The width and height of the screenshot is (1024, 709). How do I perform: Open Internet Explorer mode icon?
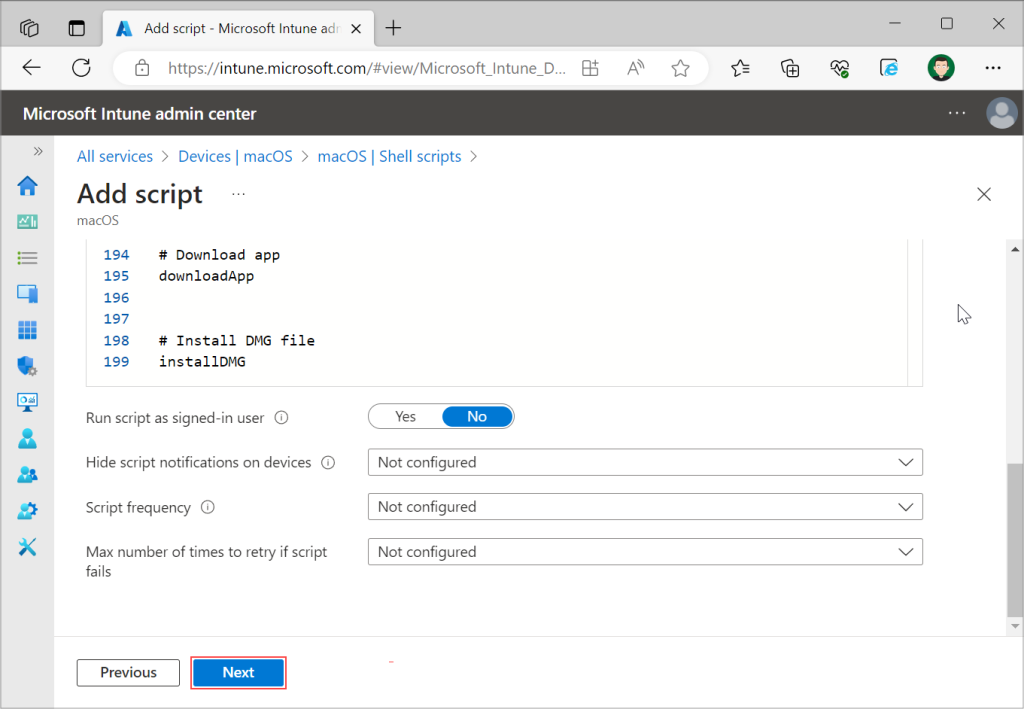(x=889, y=68)
